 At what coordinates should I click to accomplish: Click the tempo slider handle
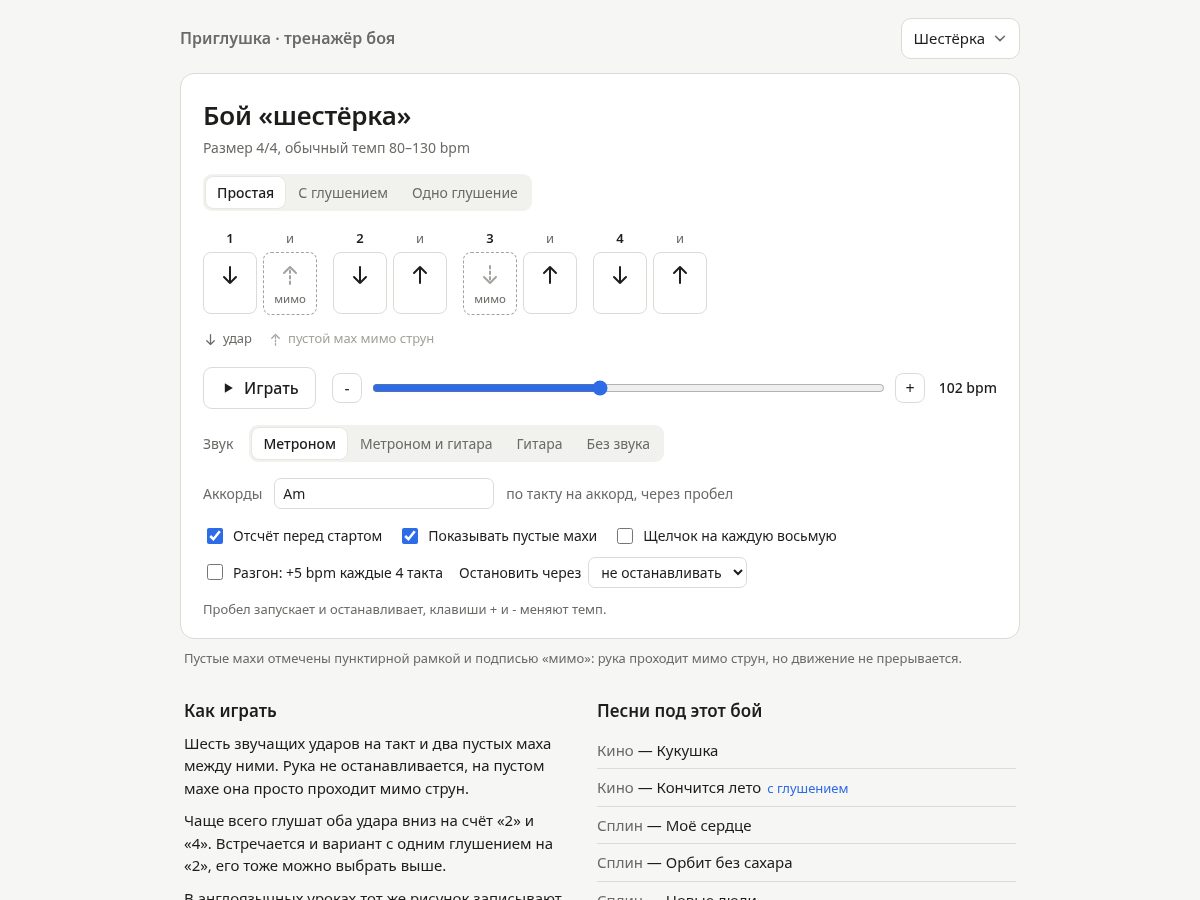coord(600,388)
